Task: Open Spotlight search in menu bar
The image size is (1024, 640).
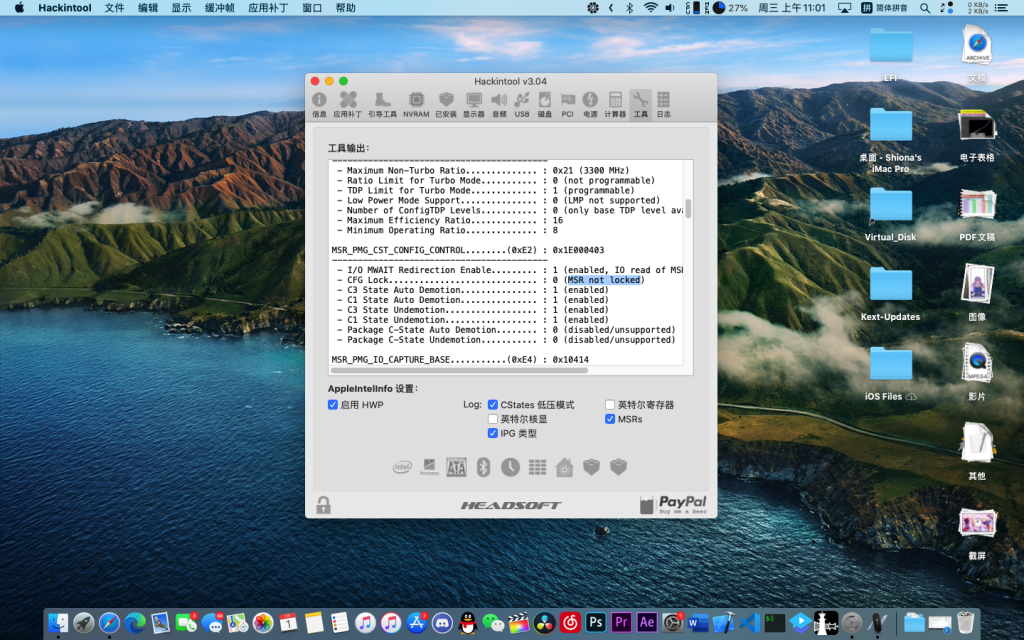Action: (925, 8)
